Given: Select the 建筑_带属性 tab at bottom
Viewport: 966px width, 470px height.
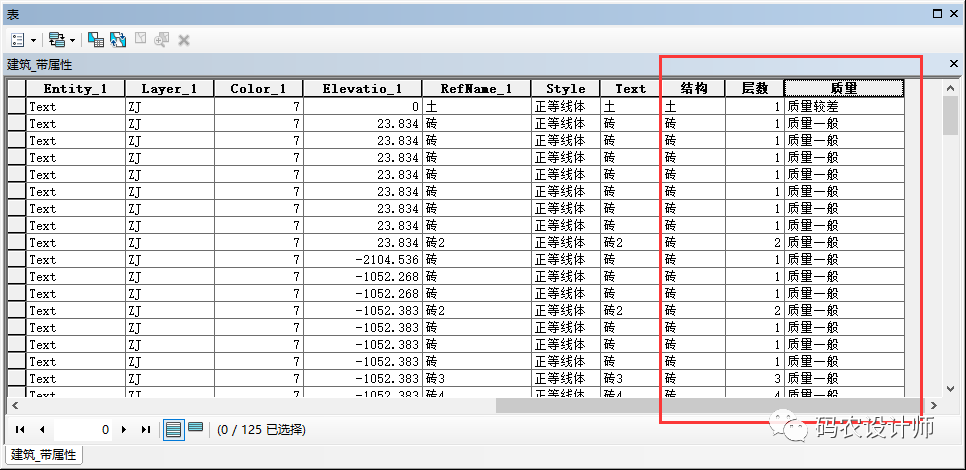Looking at the screenshot, I should coord(45,455).
